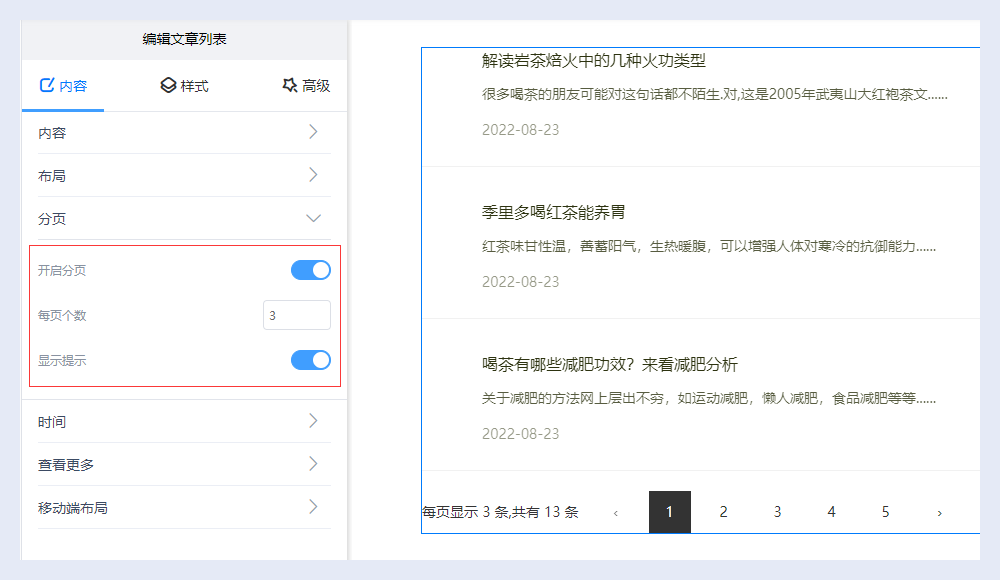Open the 高级 tab
This screenshot has width=1000, height=580.
point(306,86)
